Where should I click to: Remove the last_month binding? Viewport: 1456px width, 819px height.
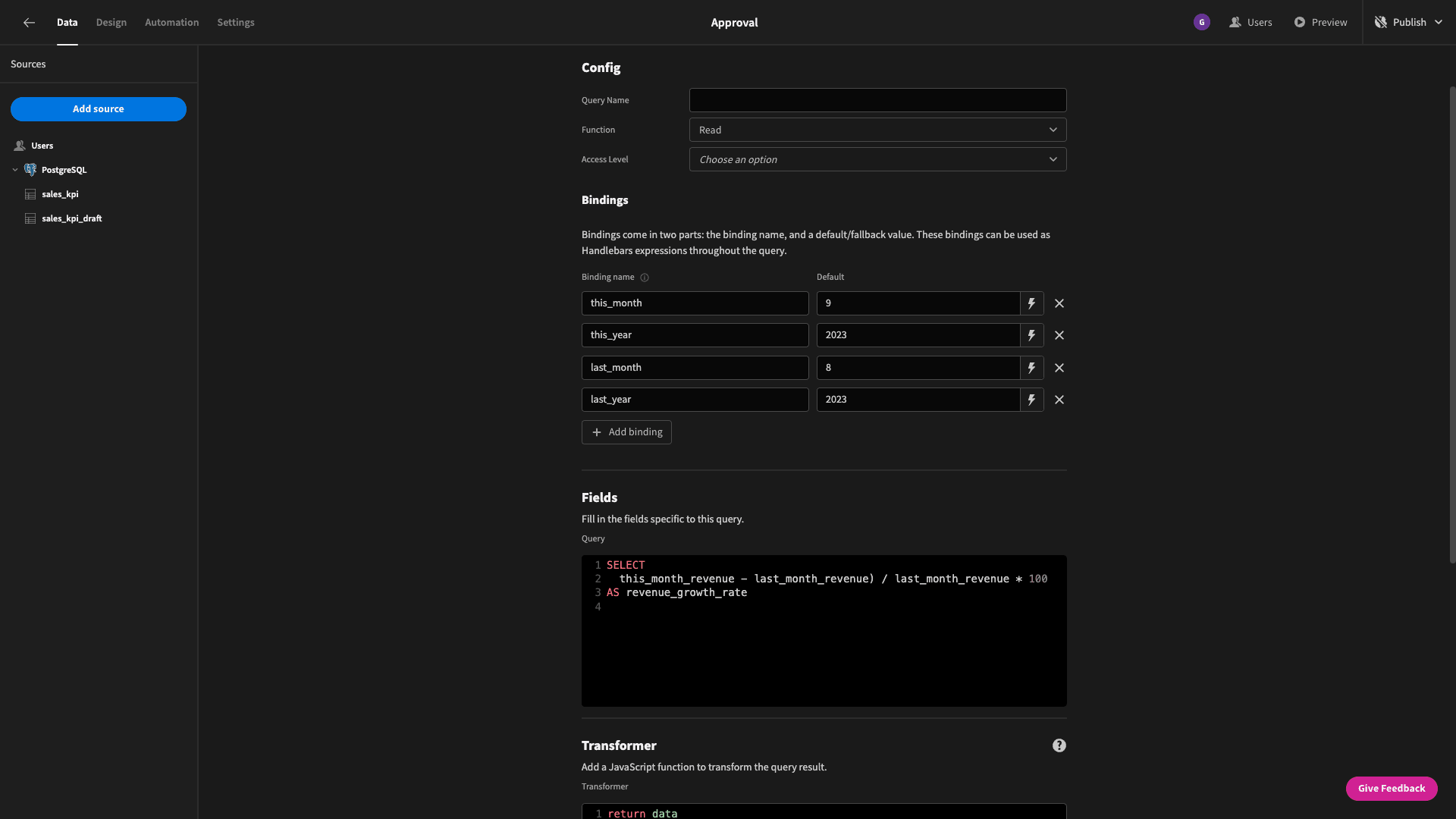coord(1059,368)
